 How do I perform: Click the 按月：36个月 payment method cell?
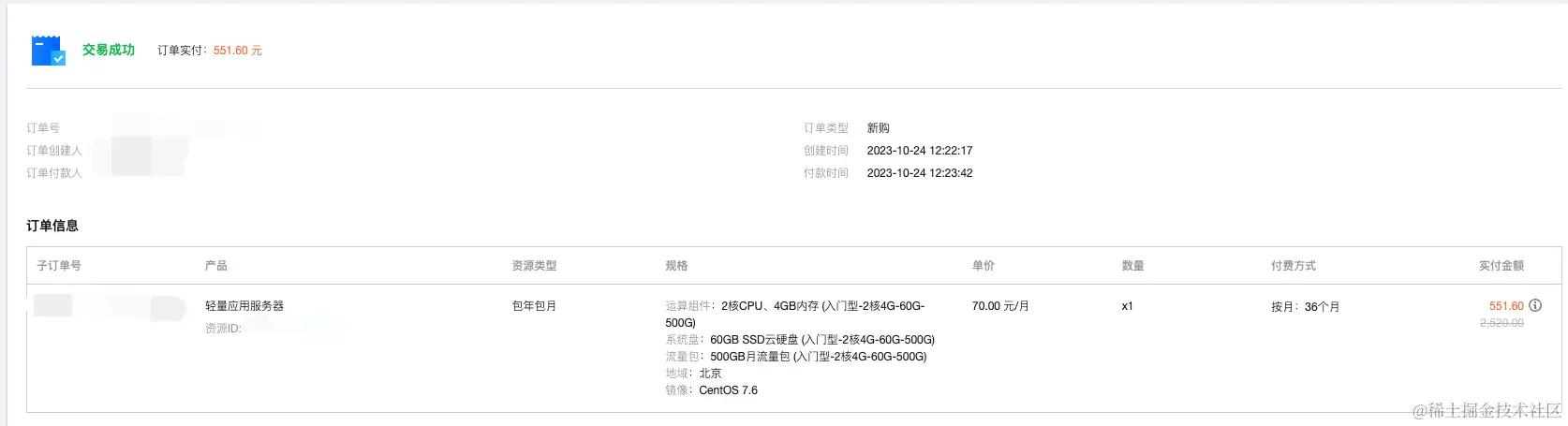1305,307
